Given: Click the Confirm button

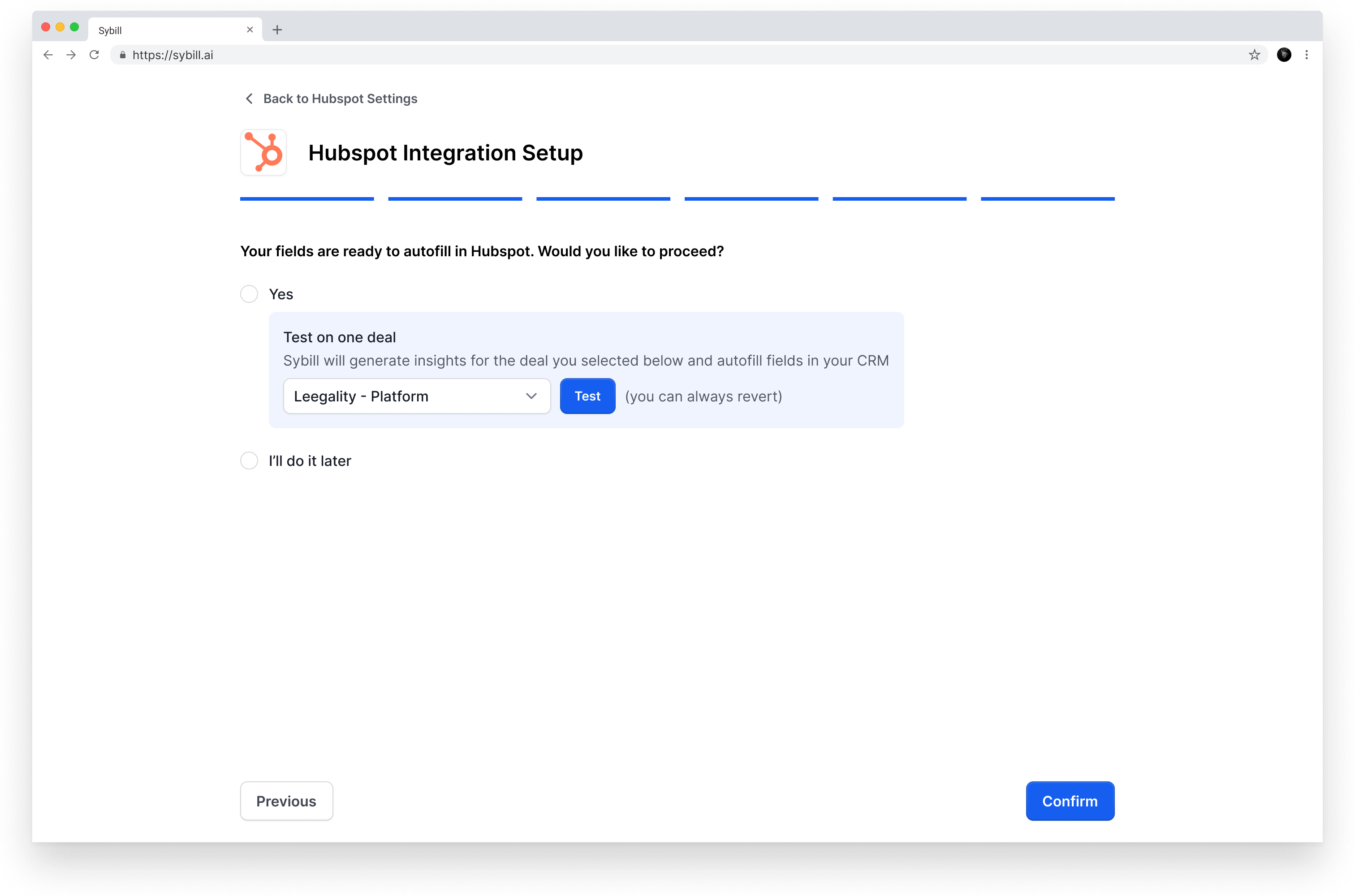Looking at the screenshot, I should pyautogui.click(x=1070, y=801).
